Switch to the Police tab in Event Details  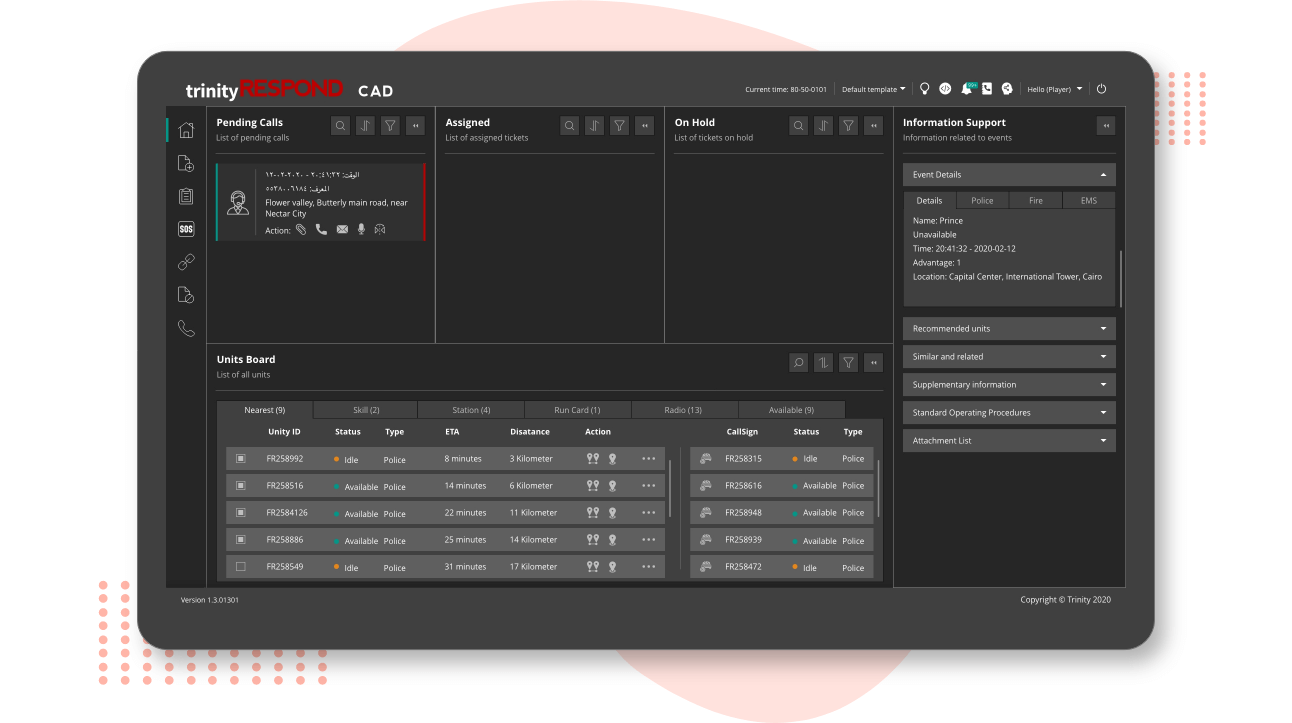(x=982, y=200)
